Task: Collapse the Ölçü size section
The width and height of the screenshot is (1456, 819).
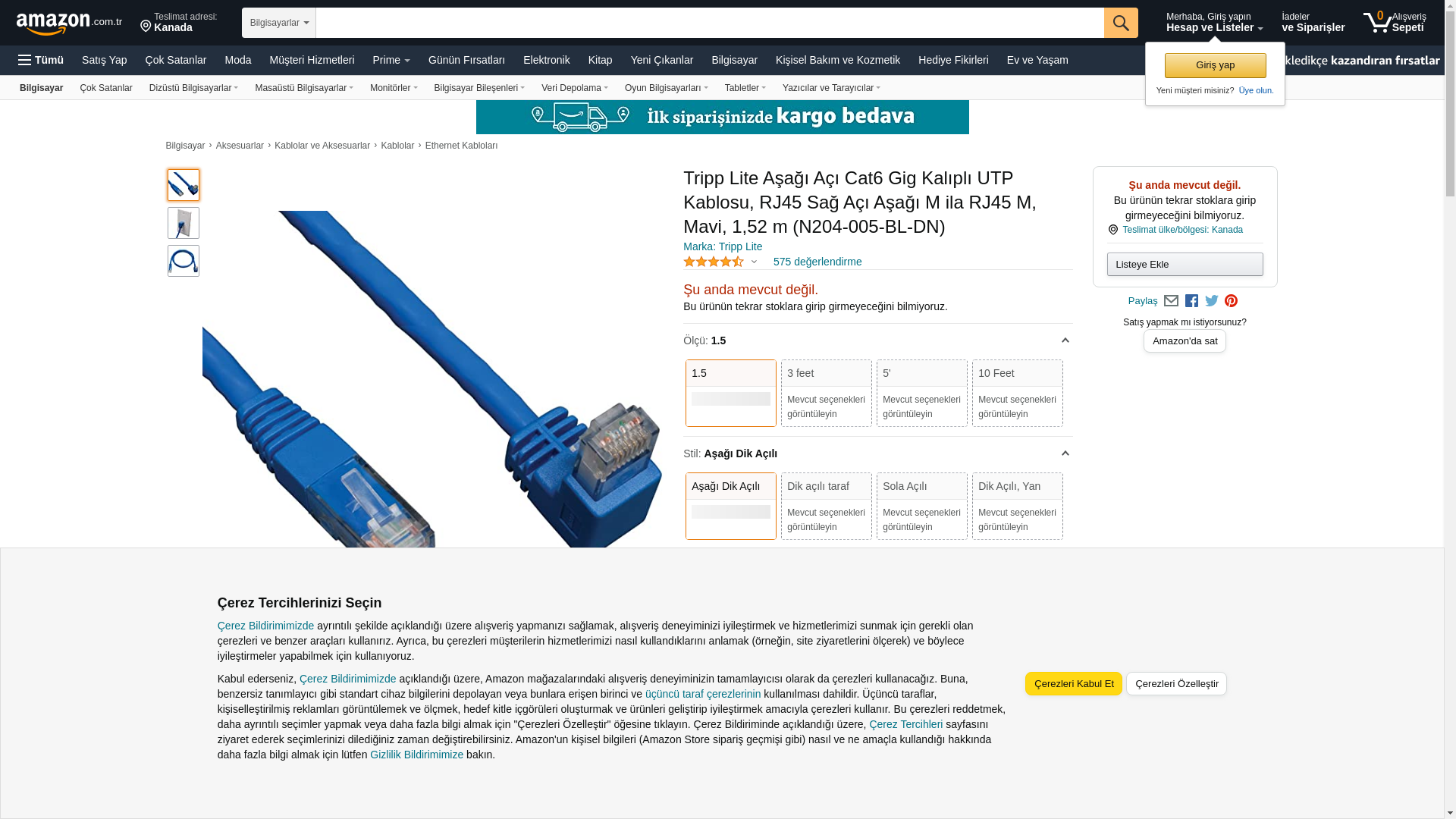Action: pyautogui.click(x=1065, y=340)
